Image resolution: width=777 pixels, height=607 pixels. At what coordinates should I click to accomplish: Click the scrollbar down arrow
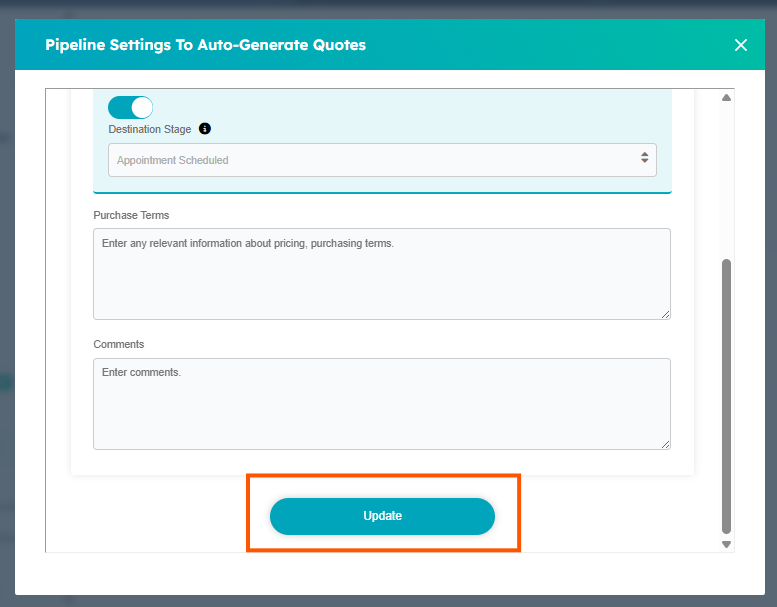727,544
